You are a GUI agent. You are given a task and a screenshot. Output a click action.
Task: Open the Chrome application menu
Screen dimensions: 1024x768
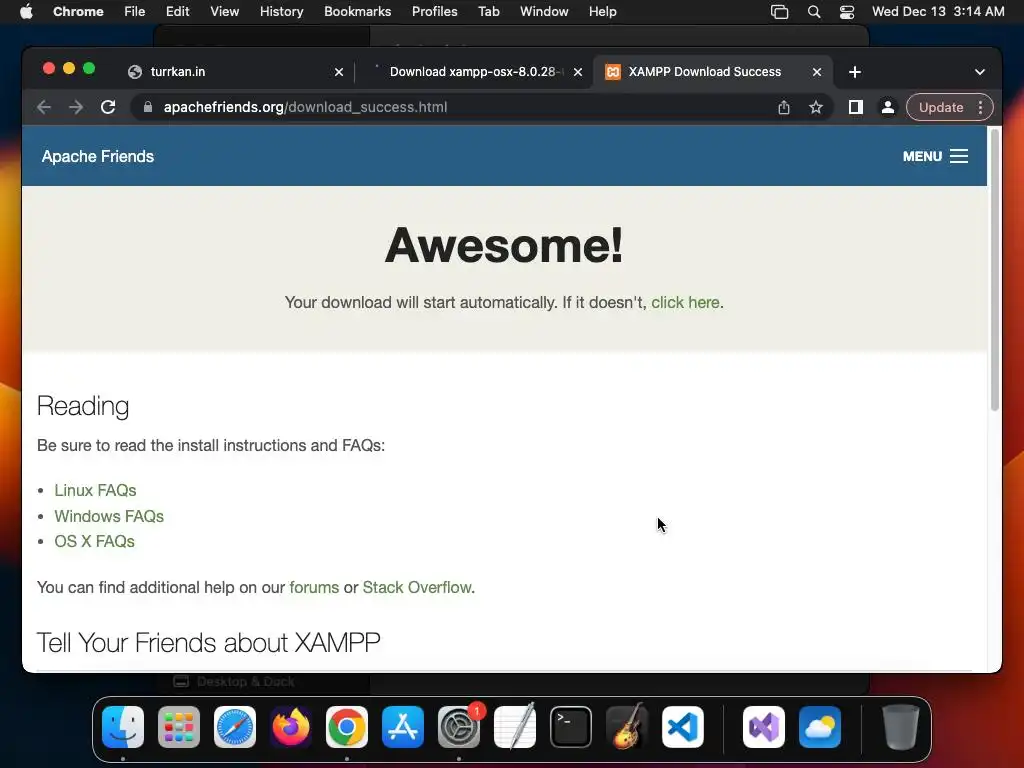coord(78,12)
